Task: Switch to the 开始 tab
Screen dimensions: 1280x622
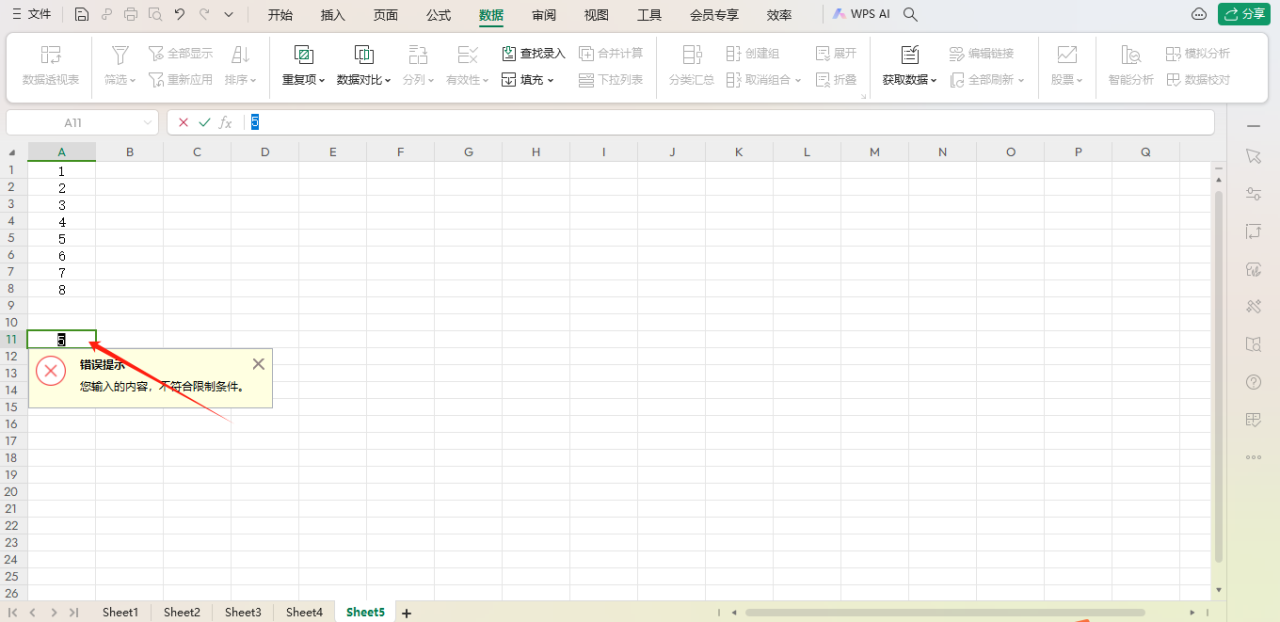Action: [280, 15]
